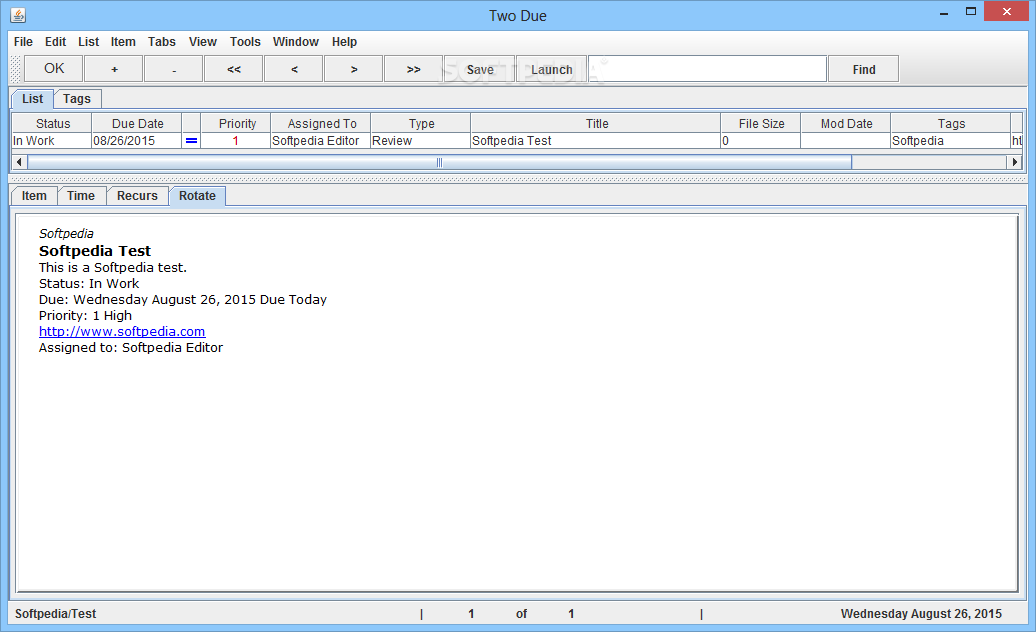Open the Tabs menu

click(x=162, y=42)
